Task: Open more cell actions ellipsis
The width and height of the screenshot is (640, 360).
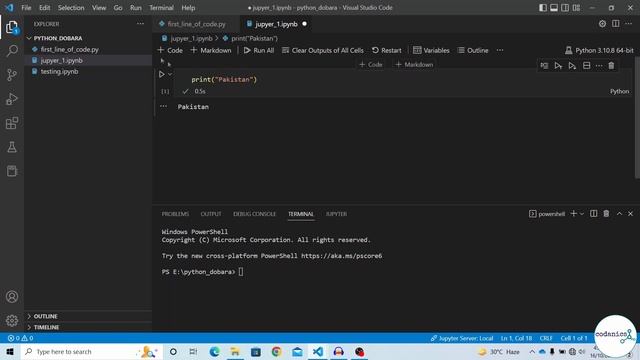Action: [599, 66]
